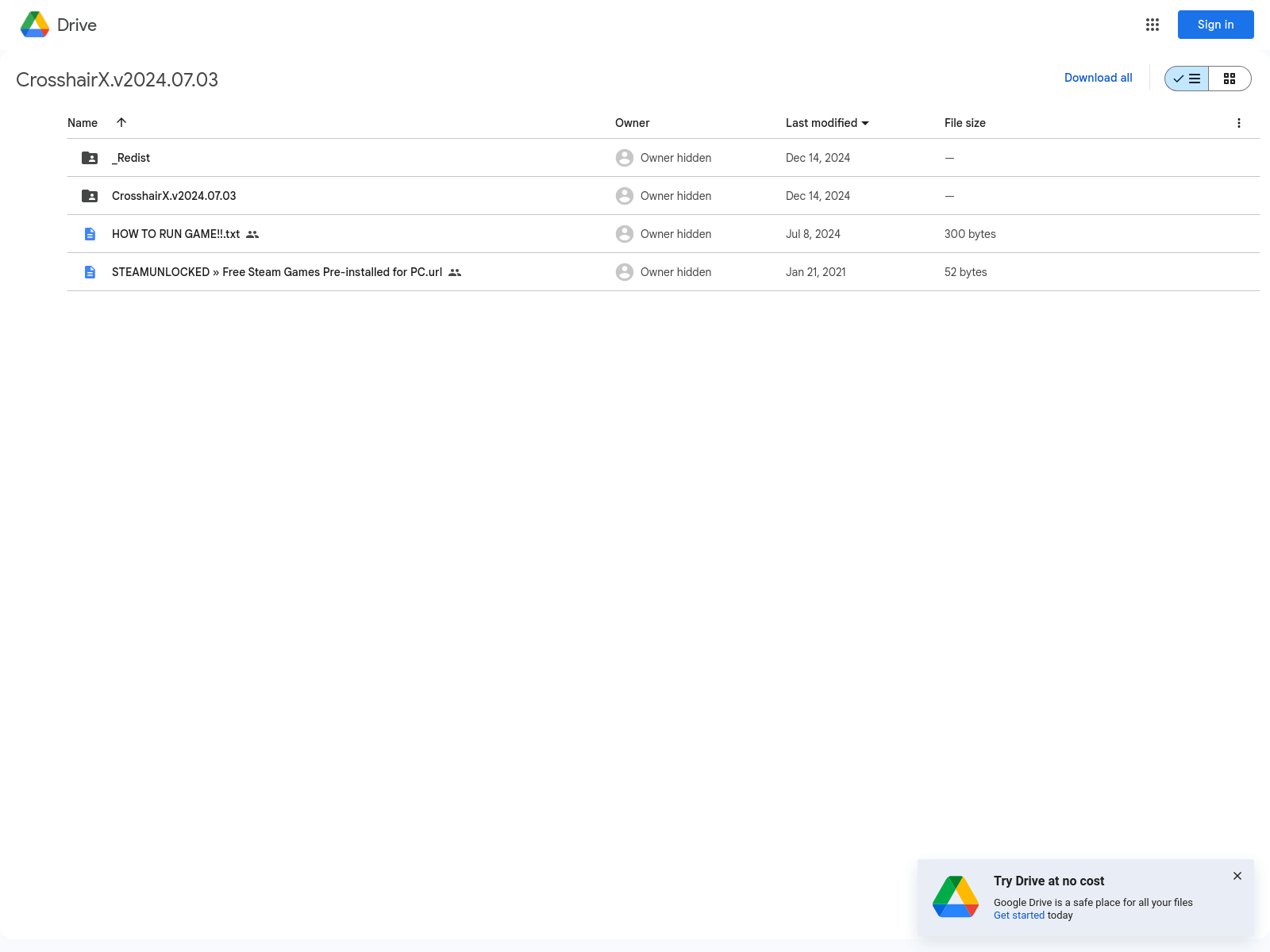Click the Jan 21, 2021 date
Viewport: 1270px width, 952px height.
(x=815, y=272)
